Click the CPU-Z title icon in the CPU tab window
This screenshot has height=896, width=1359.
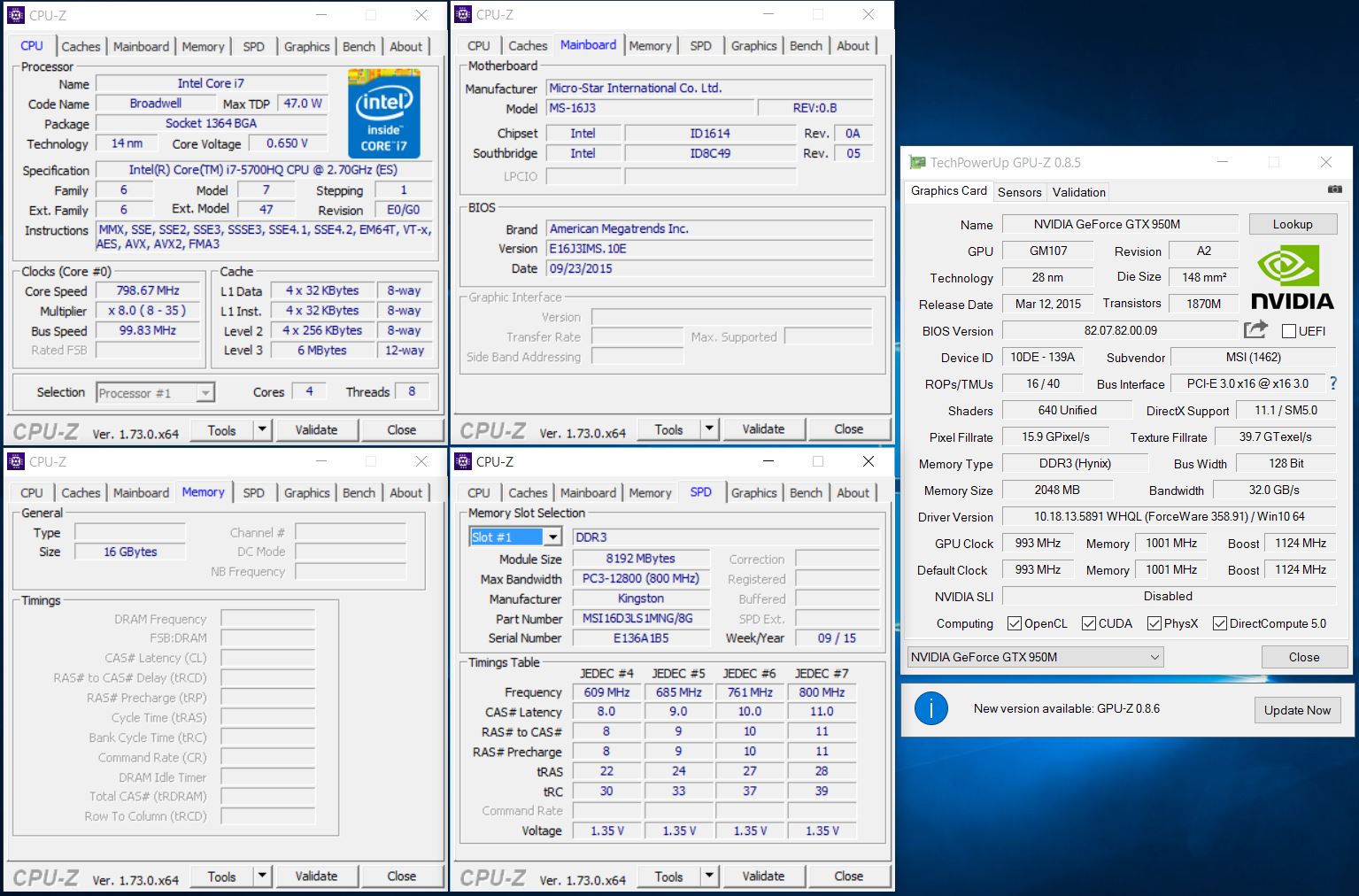(x=16, y=15)
